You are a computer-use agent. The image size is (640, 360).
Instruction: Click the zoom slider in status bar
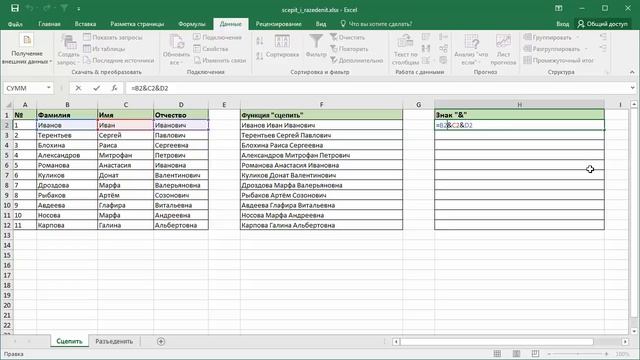click(578, 353)
